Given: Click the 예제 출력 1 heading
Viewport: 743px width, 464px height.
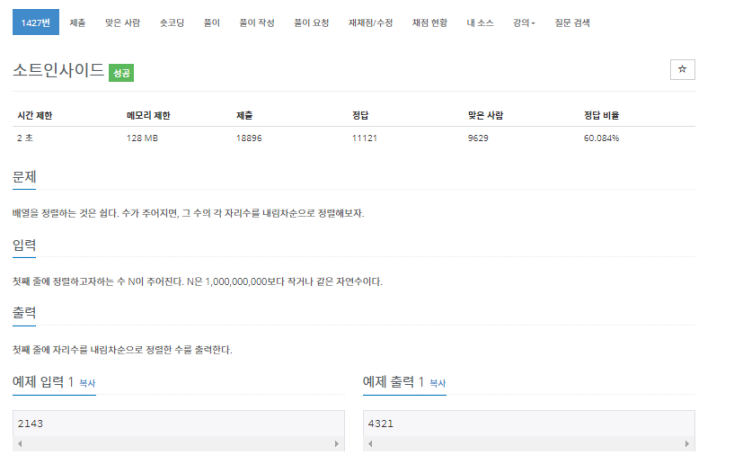Looking at the screenshot, I should pyautogui.click(x=393, y=382).
